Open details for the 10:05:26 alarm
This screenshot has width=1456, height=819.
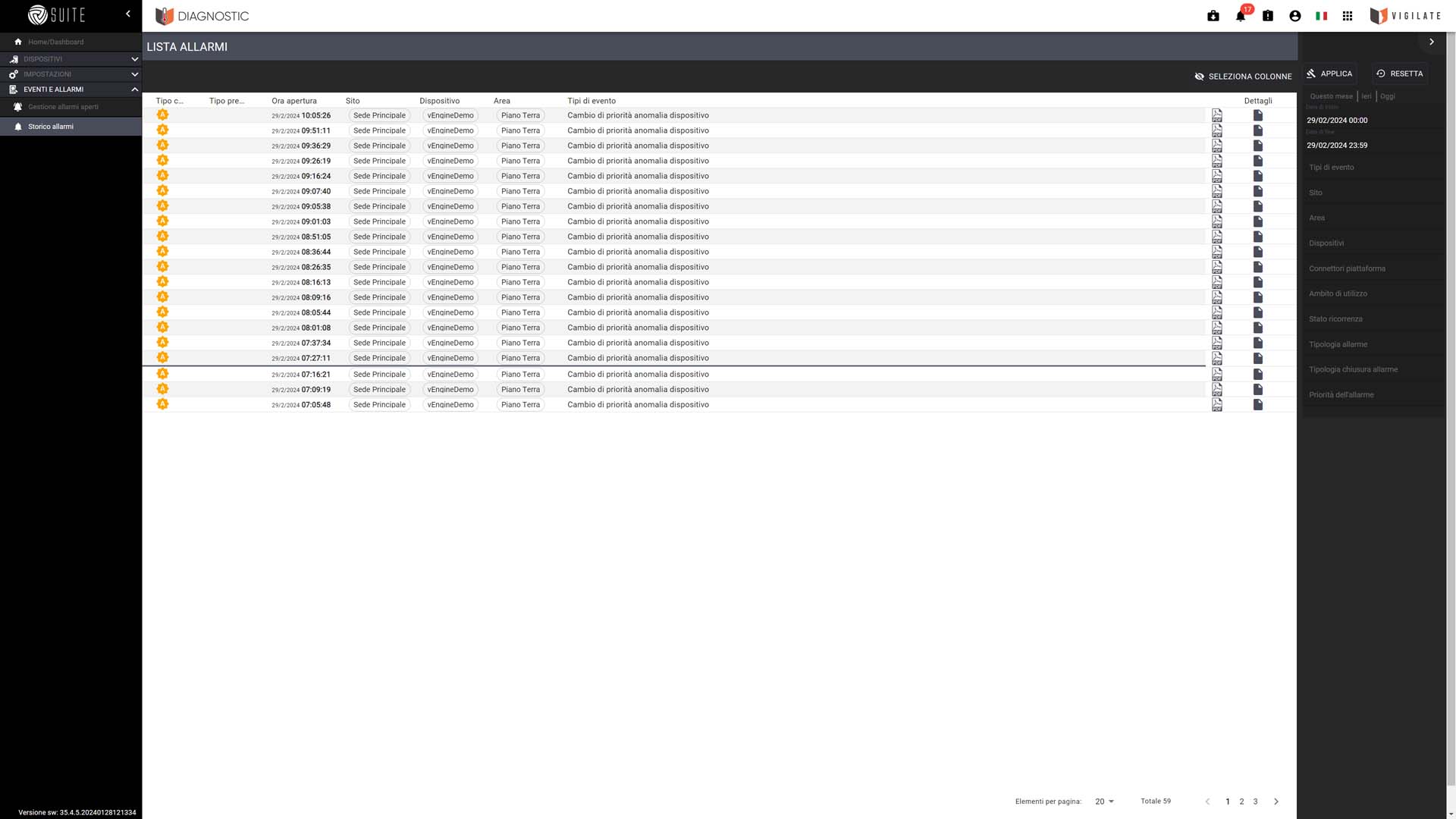[1258, 115]
